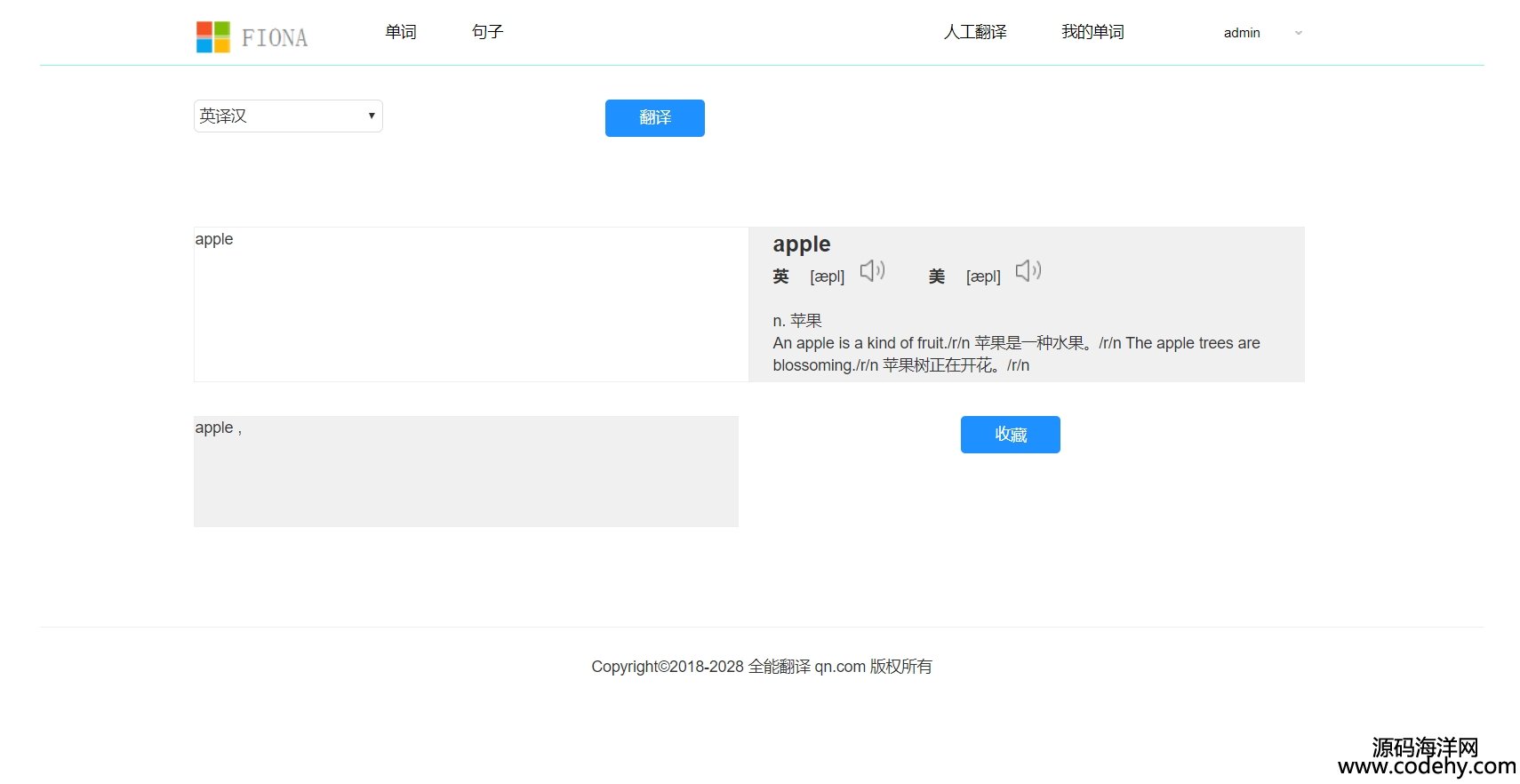Click the British phonetic [æpl] after 英

[827, 277]
